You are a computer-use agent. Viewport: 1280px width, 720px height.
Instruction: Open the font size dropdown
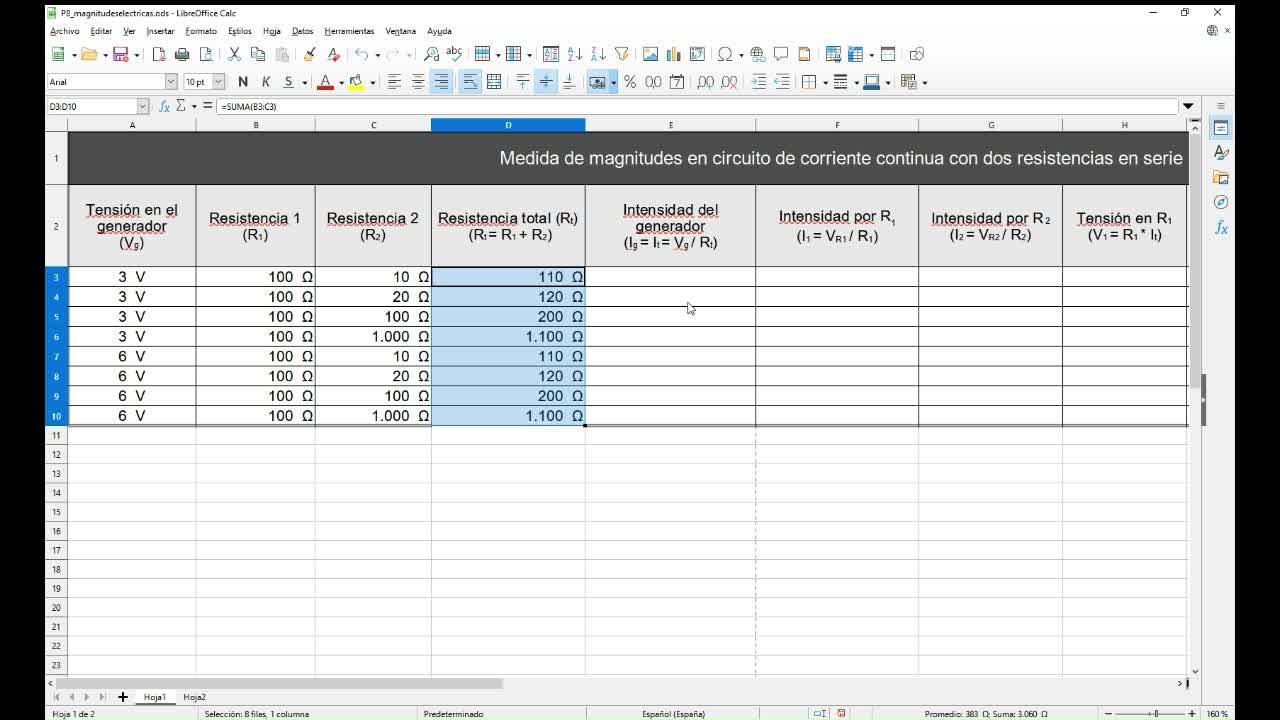[218, 82]
